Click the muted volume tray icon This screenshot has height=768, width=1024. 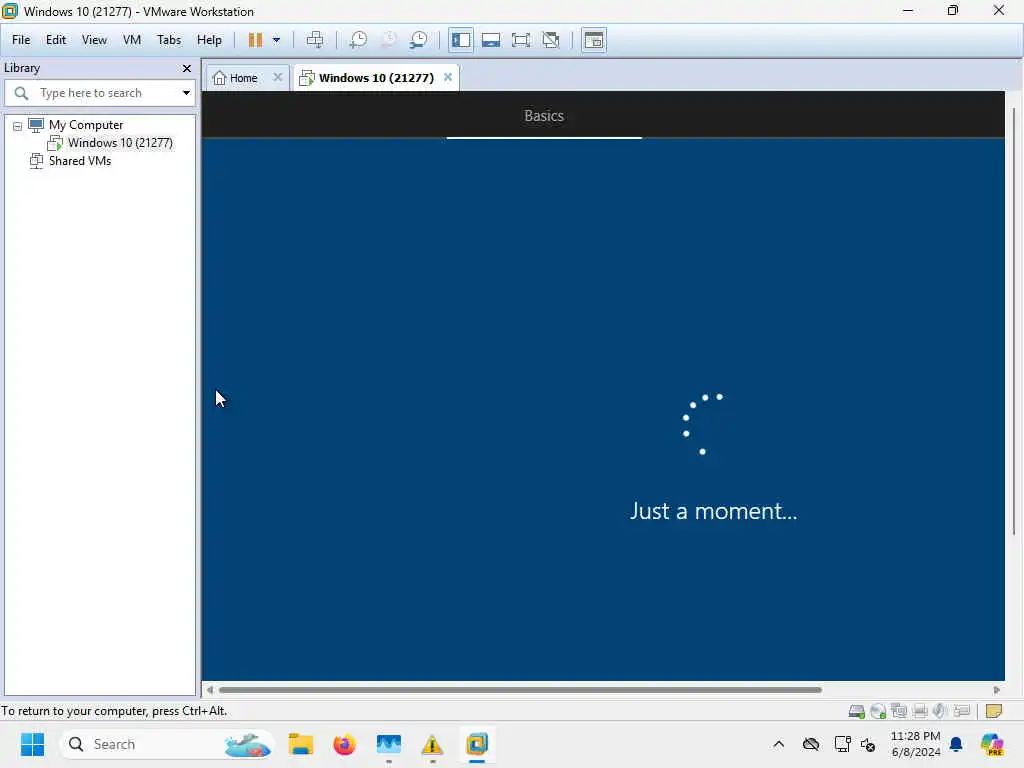[868, 744]
